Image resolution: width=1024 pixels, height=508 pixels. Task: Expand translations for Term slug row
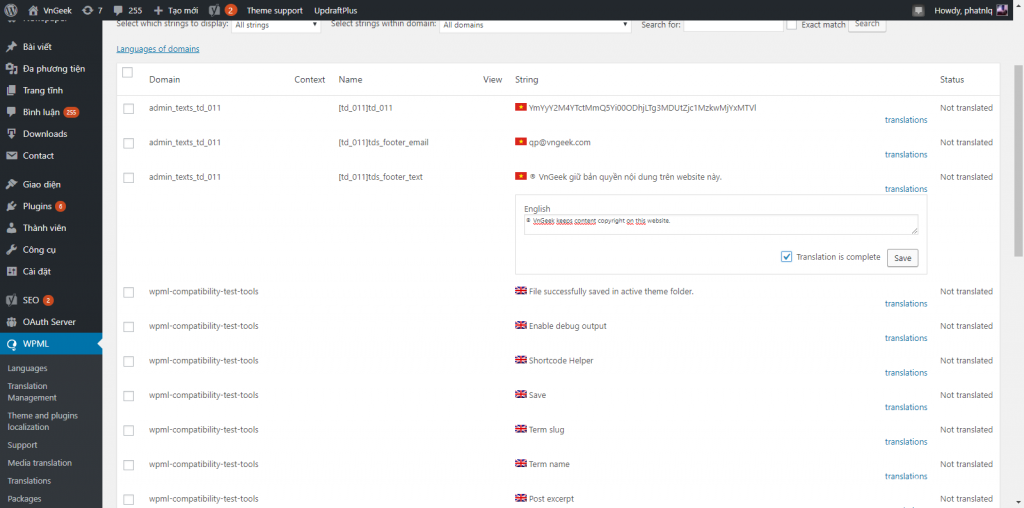(906, 442)
